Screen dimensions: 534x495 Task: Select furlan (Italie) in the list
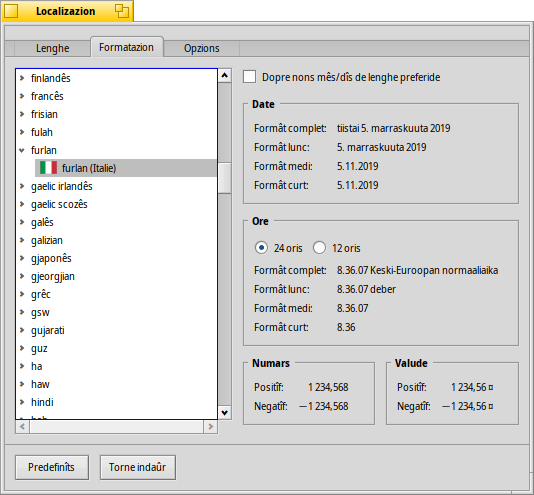(x=126, y=168)
